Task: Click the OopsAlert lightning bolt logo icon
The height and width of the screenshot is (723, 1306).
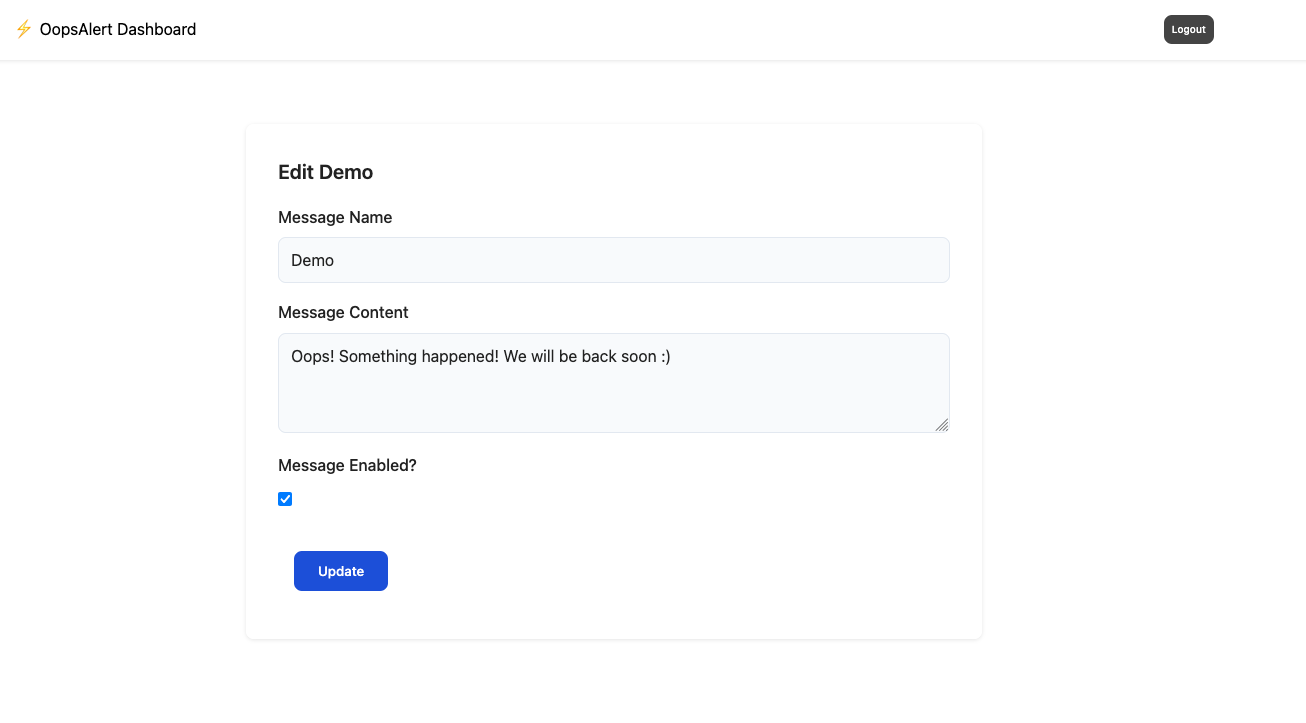Action: click(x=24, y=29)
